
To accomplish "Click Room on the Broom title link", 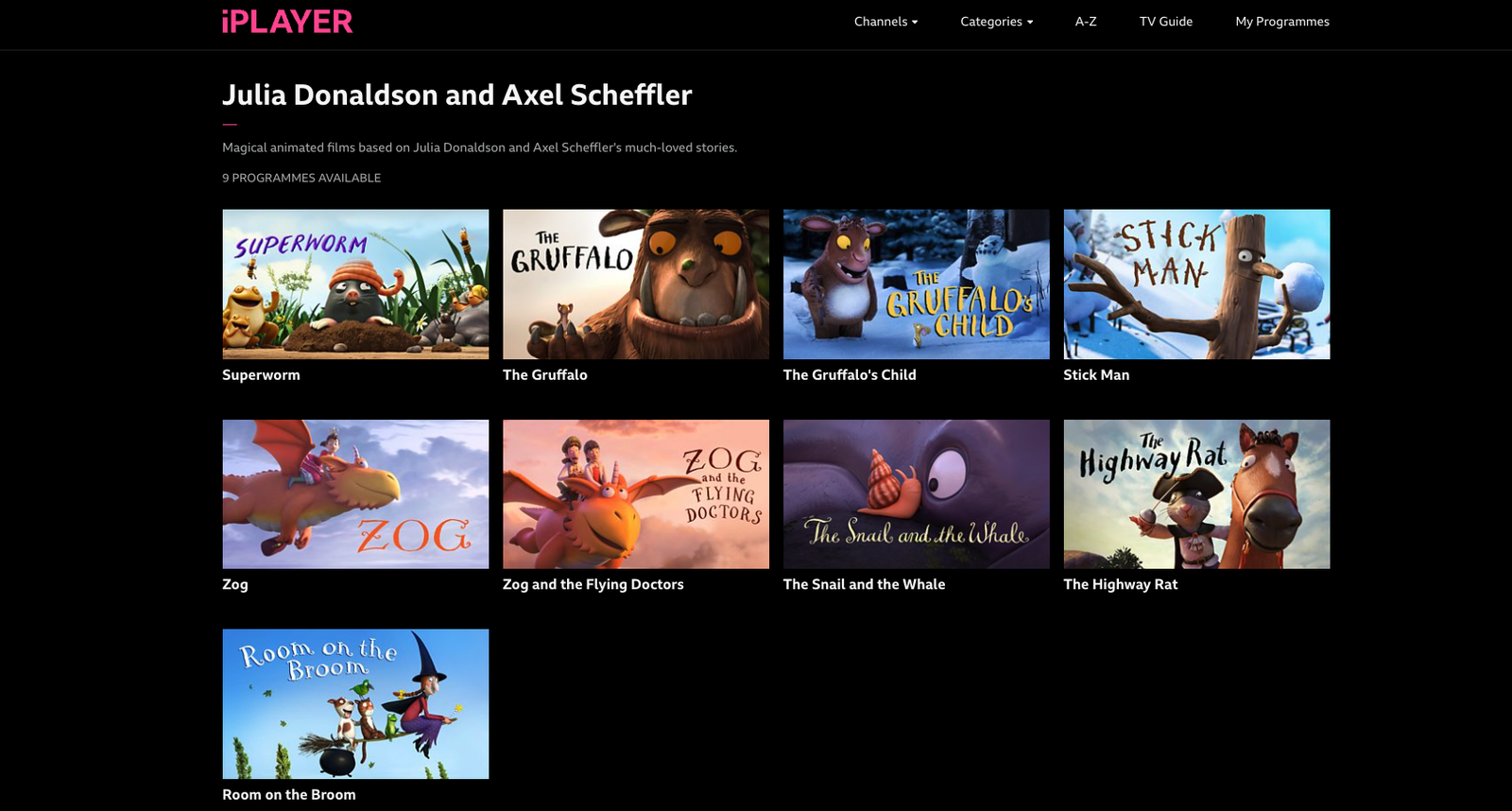I will pos(289,795).
